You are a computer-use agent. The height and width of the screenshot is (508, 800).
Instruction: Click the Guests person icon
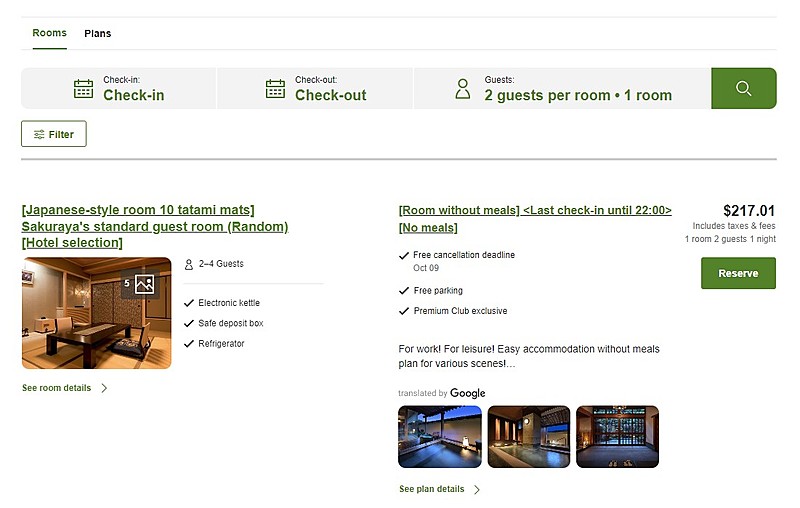pyautogui.click(x=463, y=89)
